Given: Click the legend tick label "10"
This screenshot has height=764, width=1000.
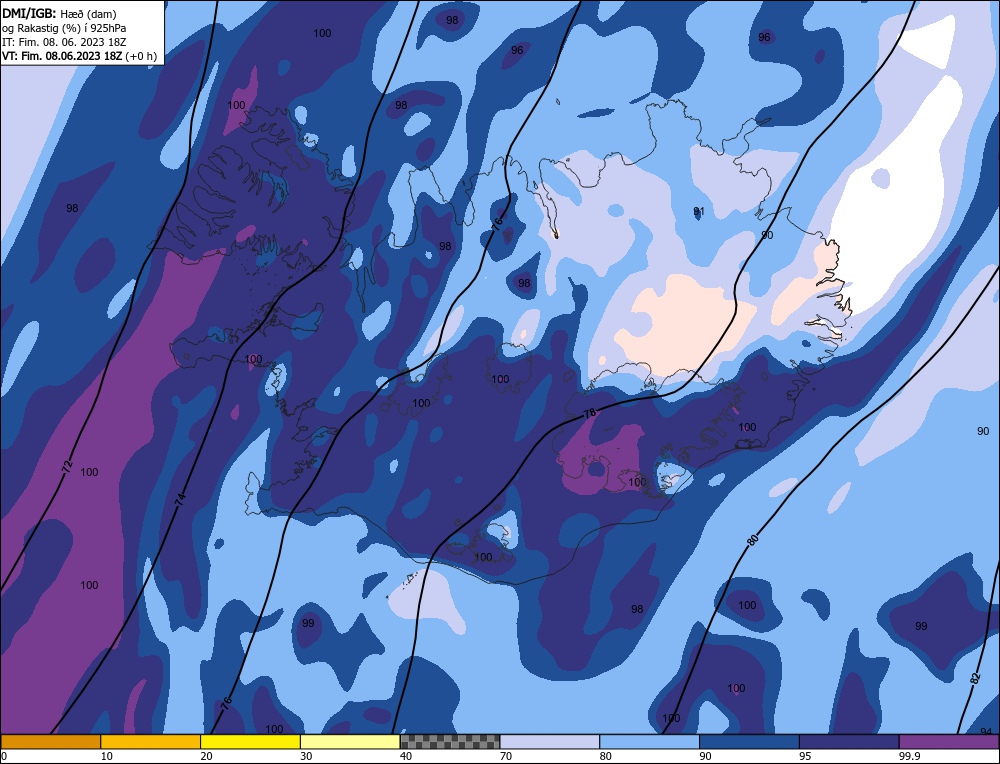Looking at the screenshot, I should pyautogui.click(x=107, y=756).
